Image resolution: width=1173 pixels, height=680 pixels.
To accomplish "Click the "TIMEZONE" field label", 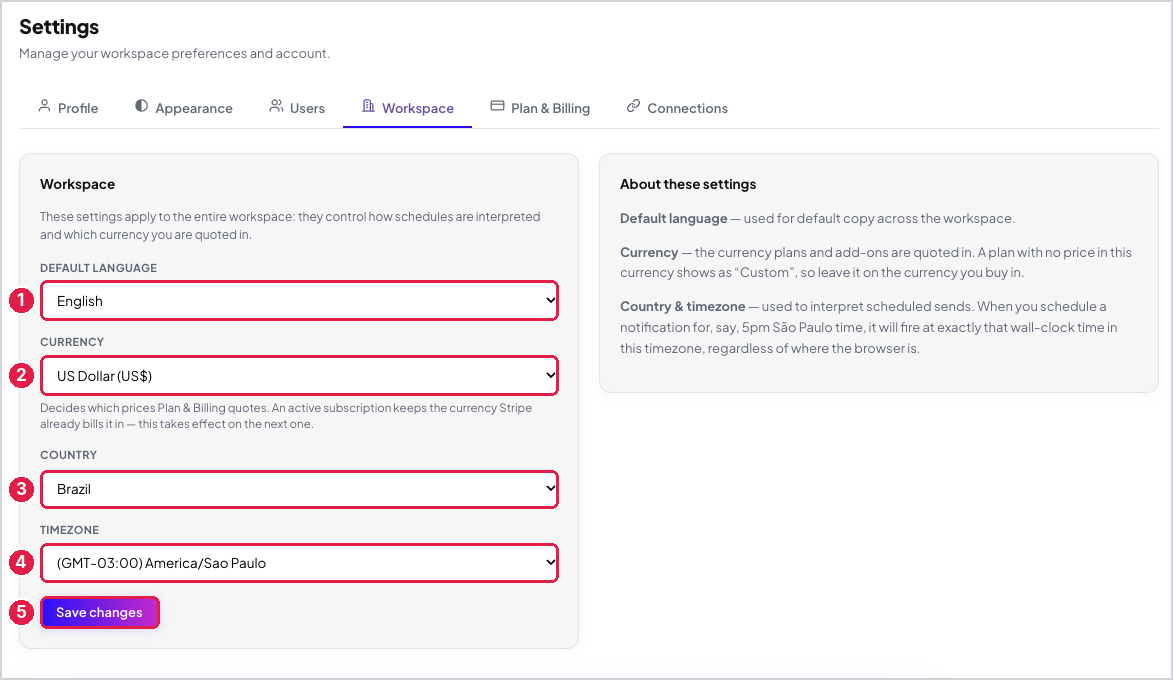I will click(x=70, y=530).
